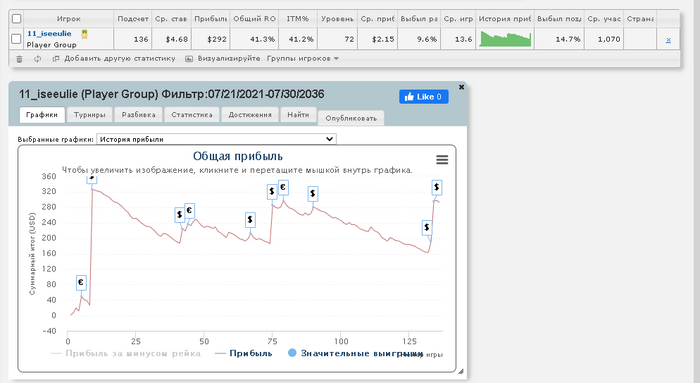Switch to the Турниры tab
This screenshot has width=700, height=383.
[90, 115]
